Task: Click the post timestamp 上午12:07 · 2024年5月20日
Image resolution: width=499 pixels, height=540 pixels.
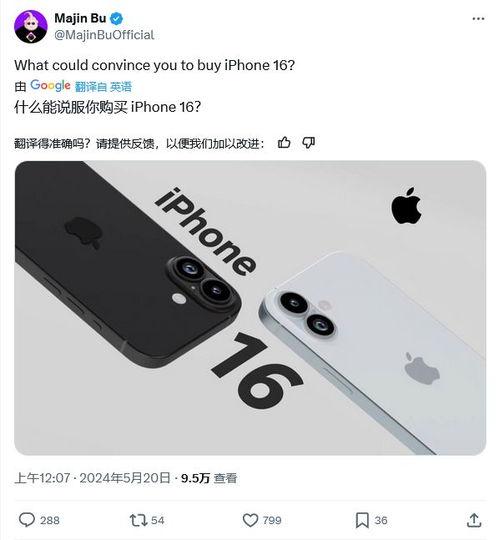Action: pyautogui.click(x=92, y=478)
